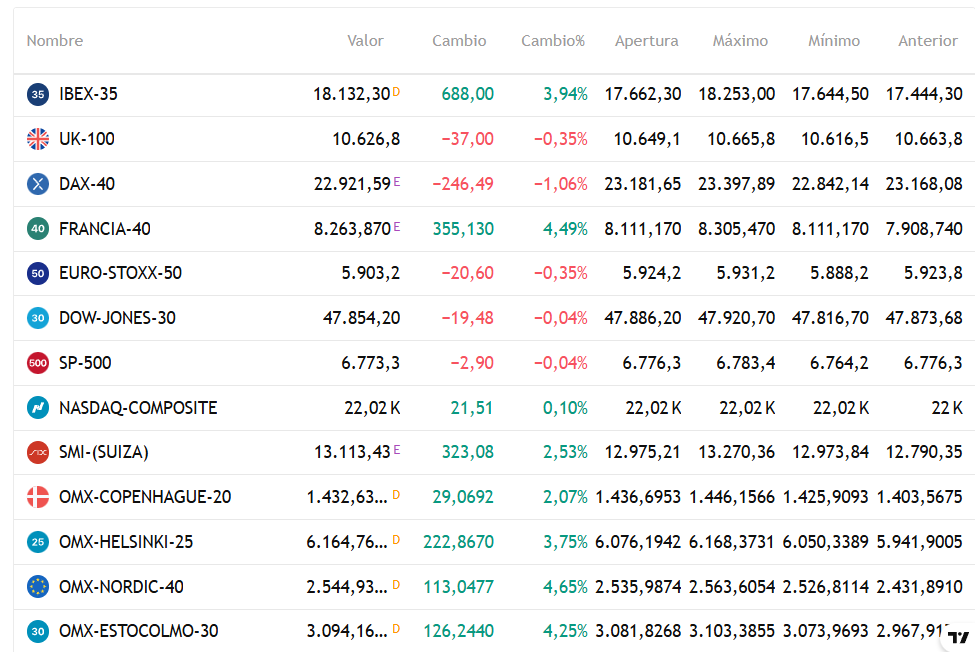
Task: Click the TradingView logo in the corner
Action: pos(958,637)
